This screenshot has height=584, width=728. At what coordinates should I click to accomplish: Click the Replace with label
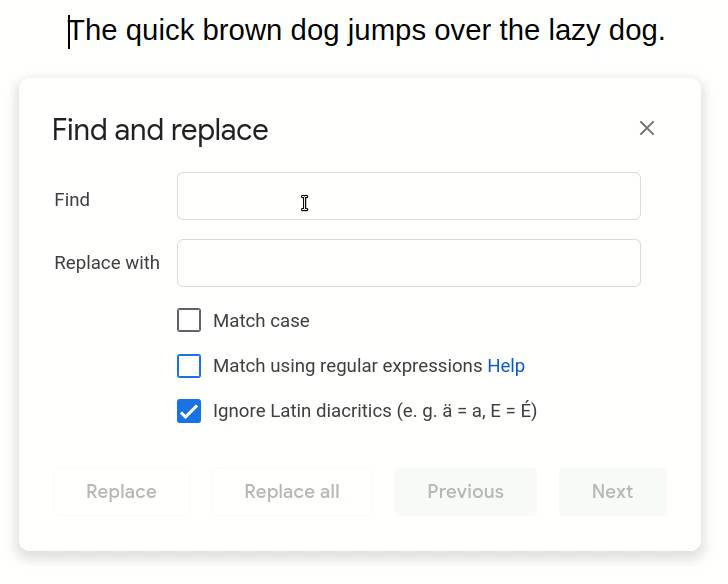107,263
